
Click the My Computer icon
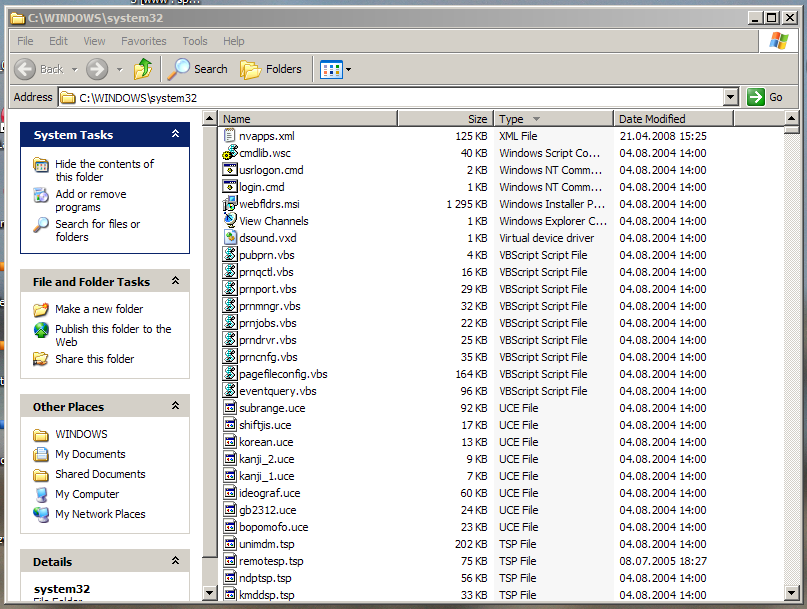point(41,494)
